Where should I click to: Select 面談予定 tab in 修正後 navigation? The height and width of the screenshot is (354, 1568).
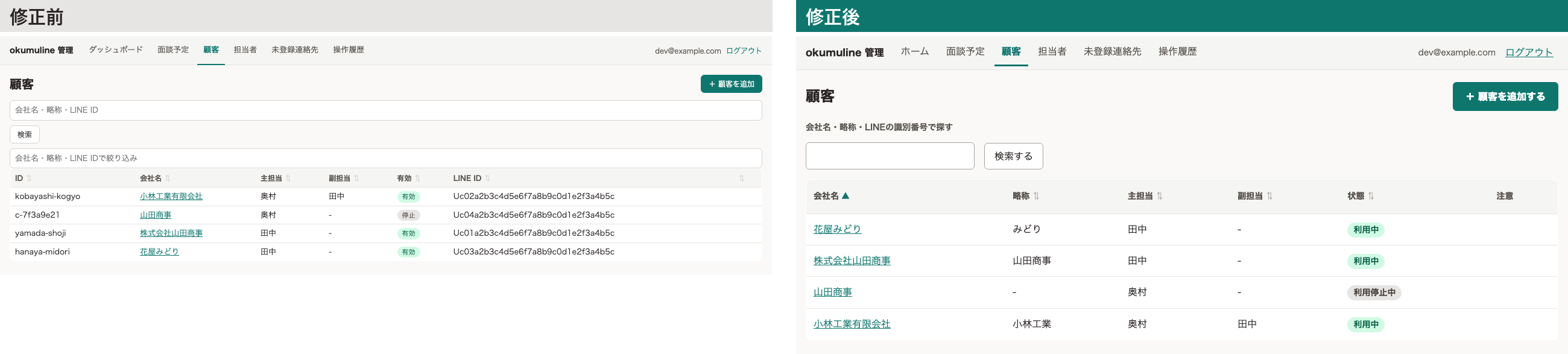point(966,52)
